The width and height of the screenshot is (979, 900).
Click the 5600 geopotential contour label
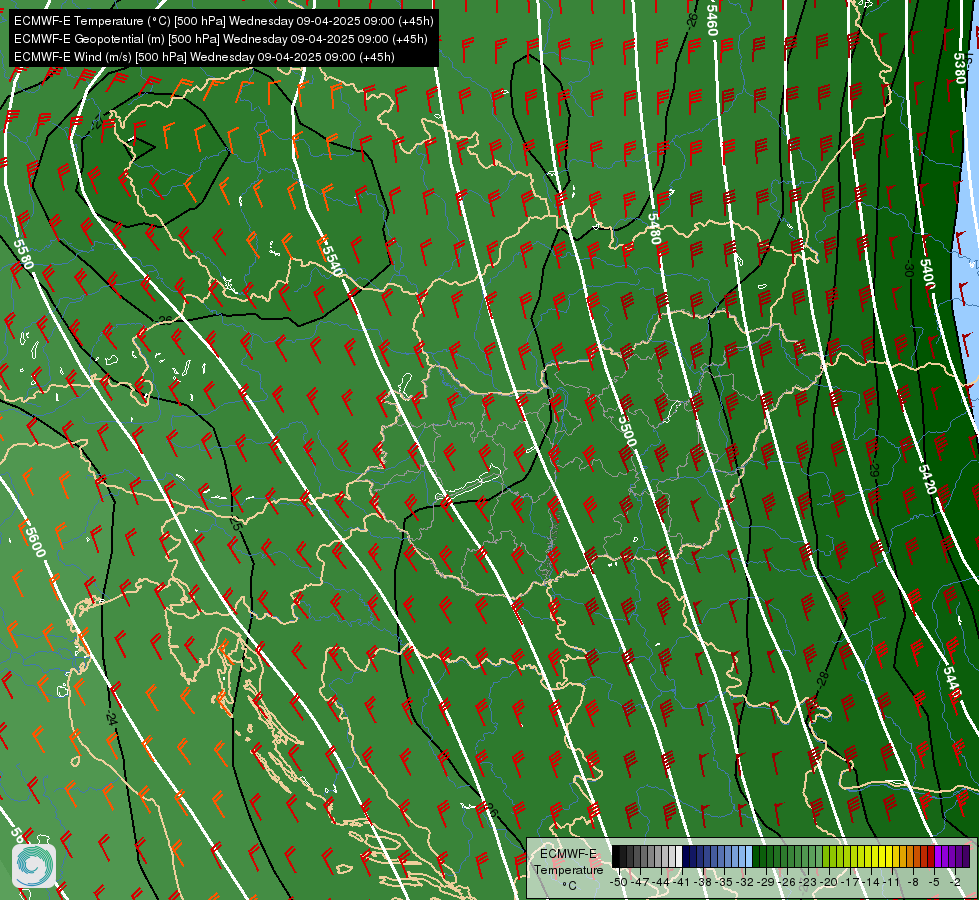tap(34, 541)
